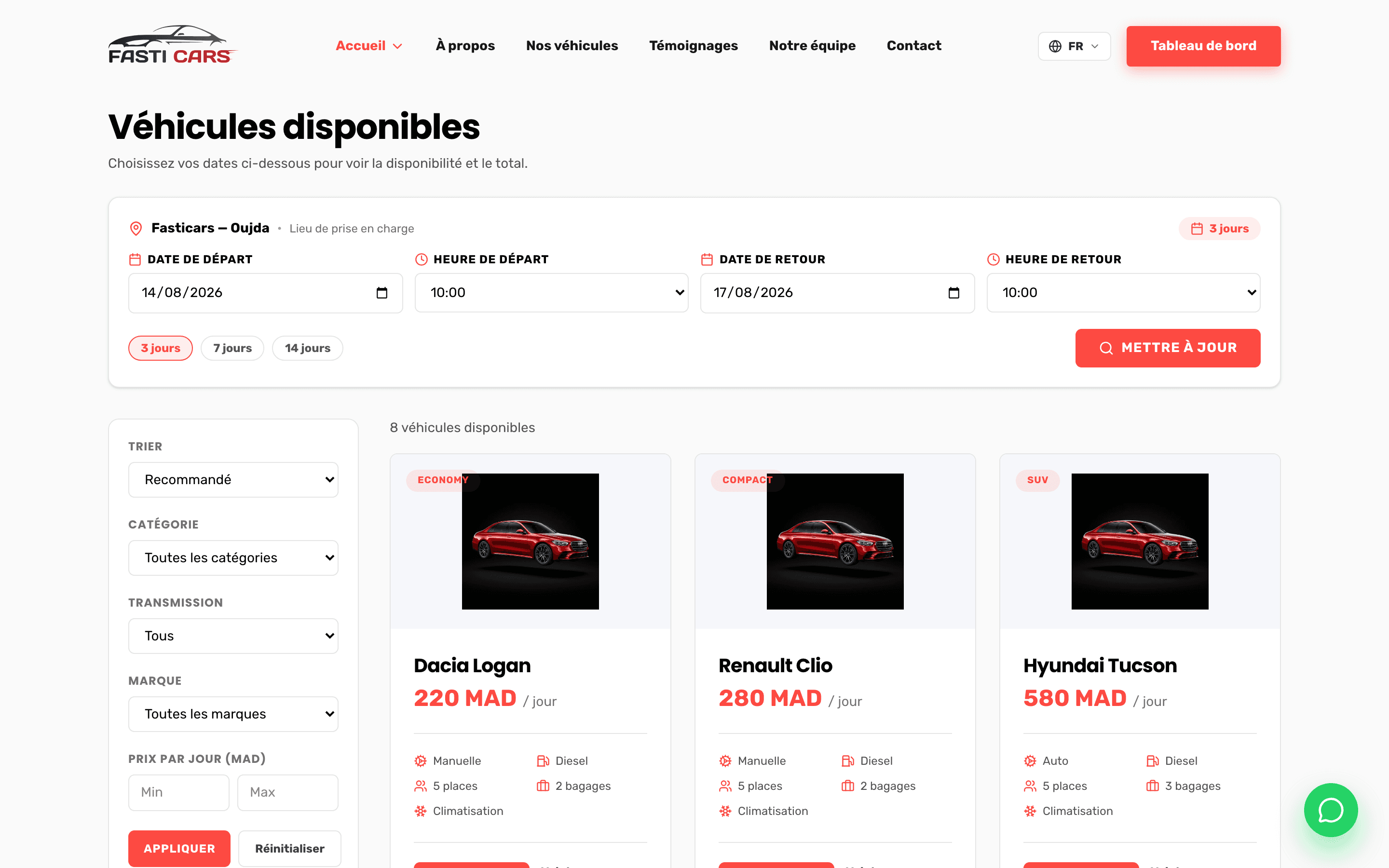Click the SUV category badge
The height and width of the screenshot is (868, 1389).
(1037, 480)
